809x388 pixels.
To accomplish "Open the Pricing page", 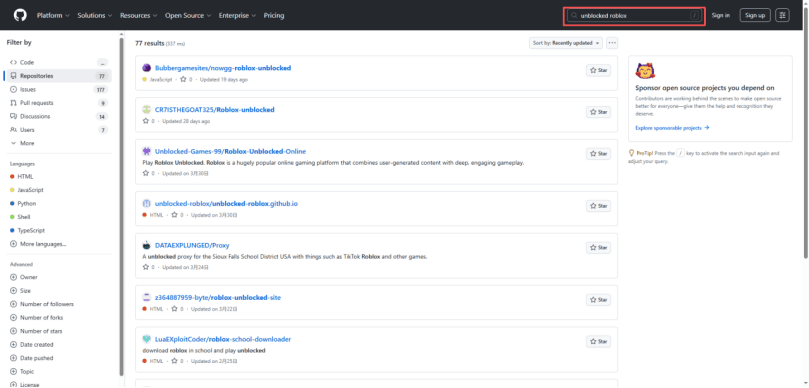I will (274, 15).
